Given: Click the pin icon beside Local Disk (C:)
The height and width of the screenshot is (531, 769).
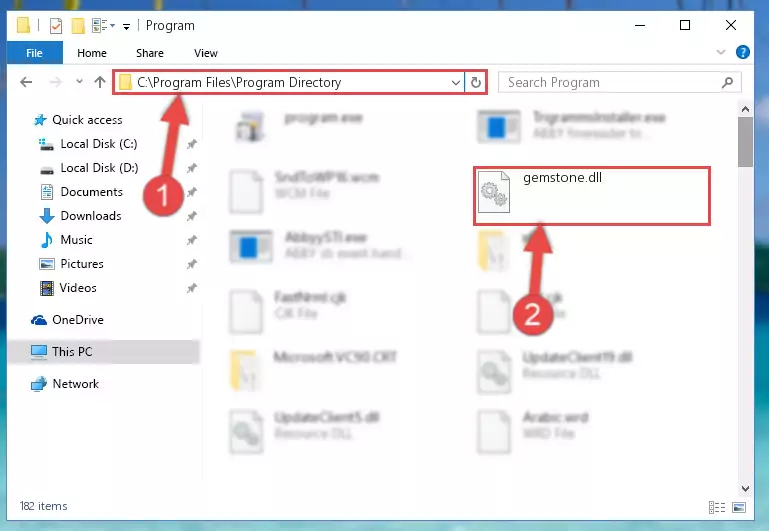Looking at the screenshot, I should pyautogui.click(x=191, y=144).
